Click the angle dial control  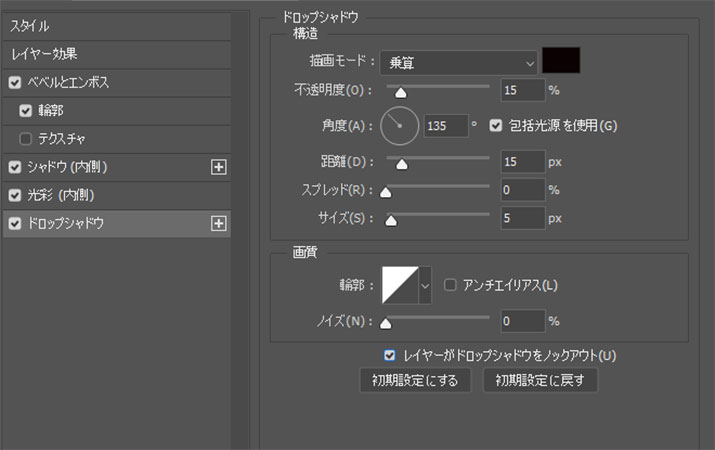click(399, 126)
